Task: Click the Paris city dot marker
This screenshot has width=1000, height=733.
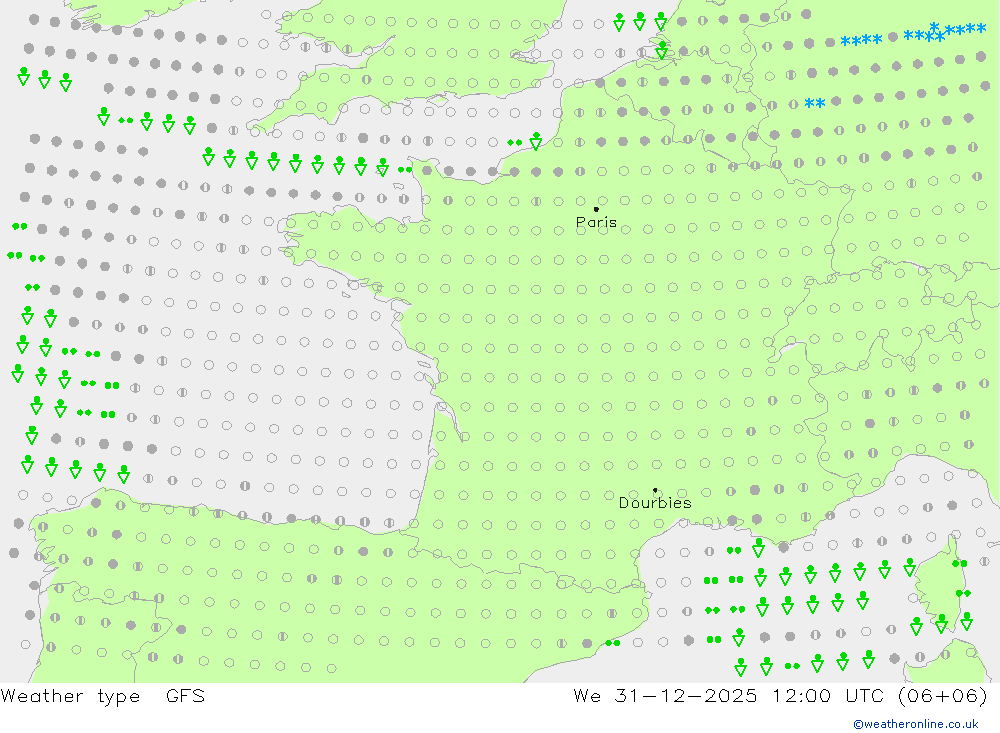Action: point(596,209)
